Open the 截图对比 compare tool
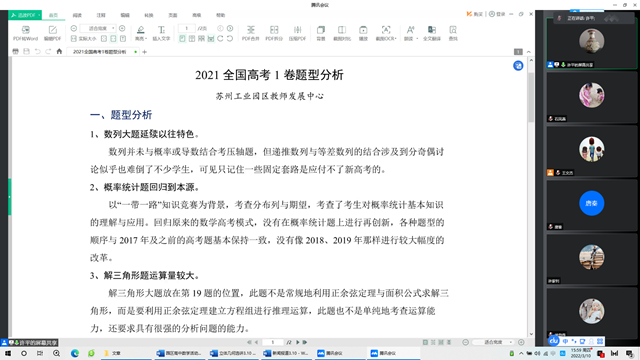The height and width of the screenshot is (360, 640). (x=342, y=33)
